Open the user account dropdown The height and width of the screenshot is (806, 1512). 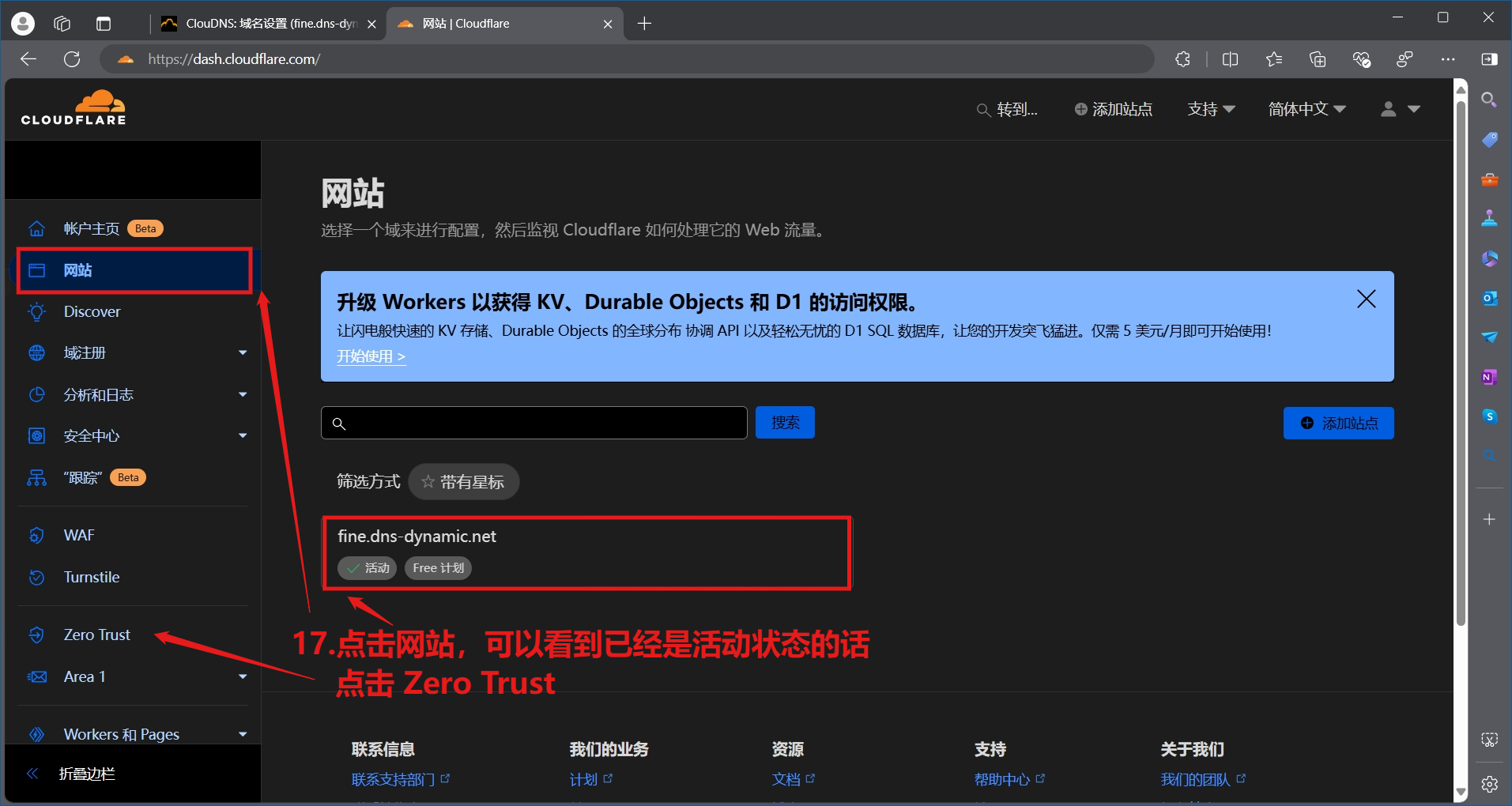[x=1400, y=109]
